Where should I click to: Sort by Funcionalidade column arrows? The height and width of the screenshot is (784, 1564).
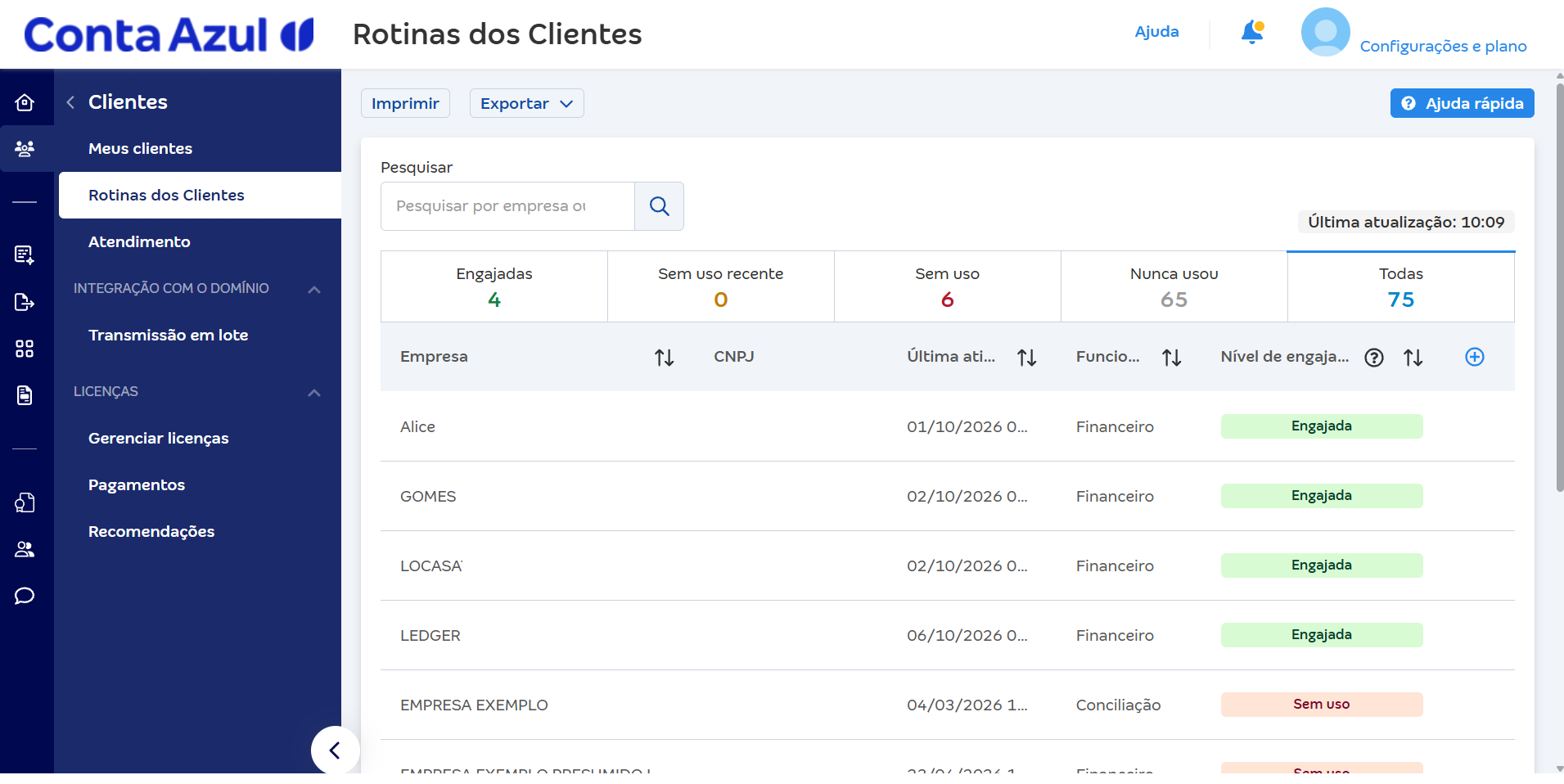1171,358
